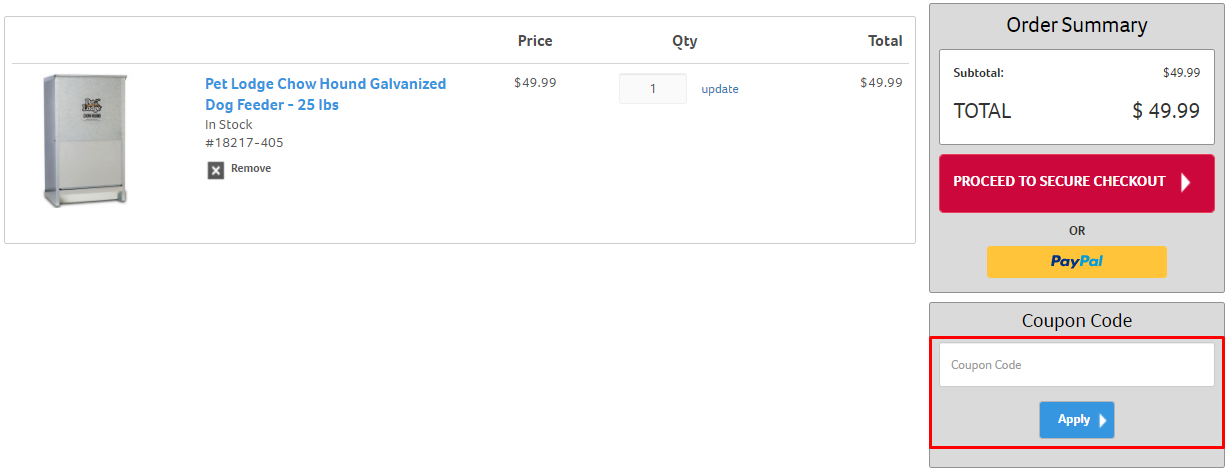The height and width of the screenshot is (474, 1232).
Task: Check out using the PayPal logo button
Action: pyautogui.click(x=1077, y=261)
